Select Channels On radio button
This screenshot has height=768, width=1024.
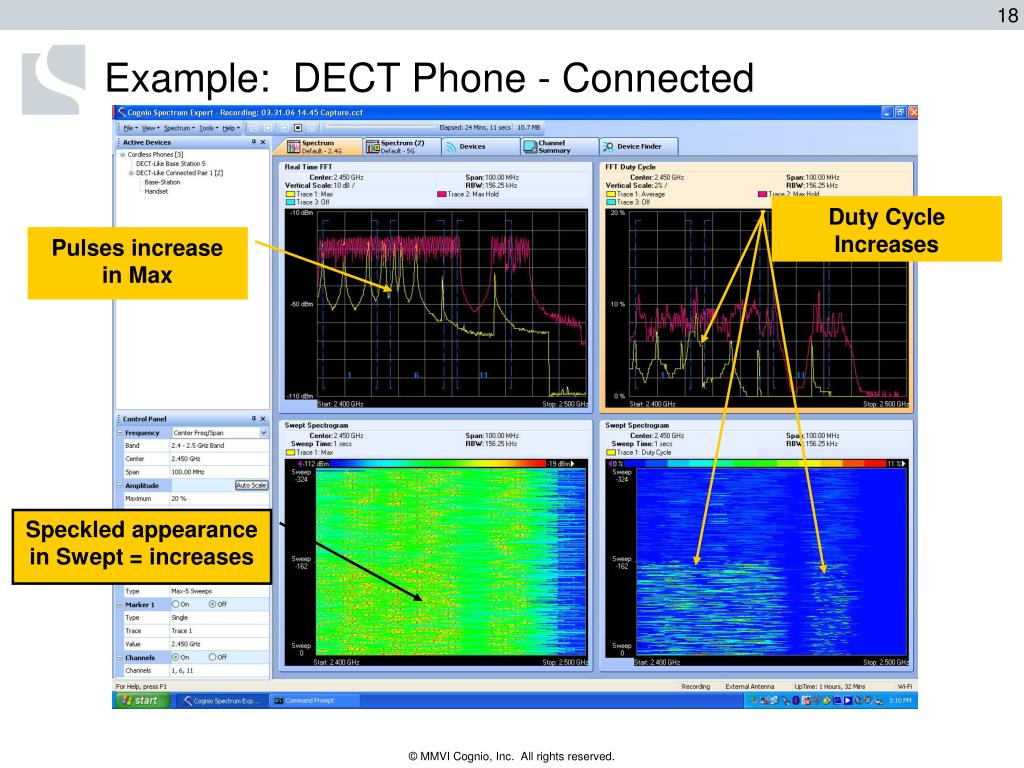pos(176,657)
